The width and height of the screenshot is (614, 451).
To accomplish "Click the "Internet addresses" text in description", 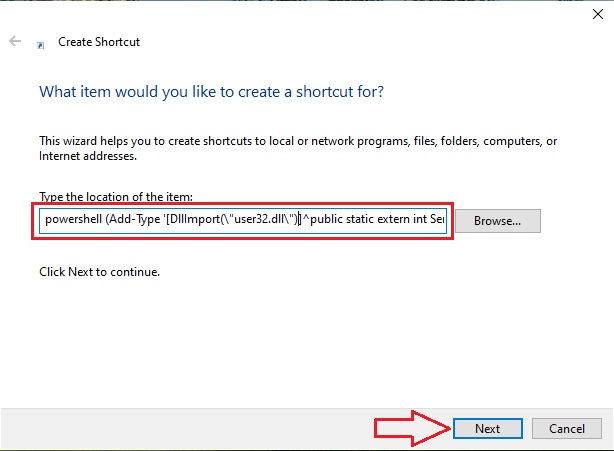I will click(87, 156).
